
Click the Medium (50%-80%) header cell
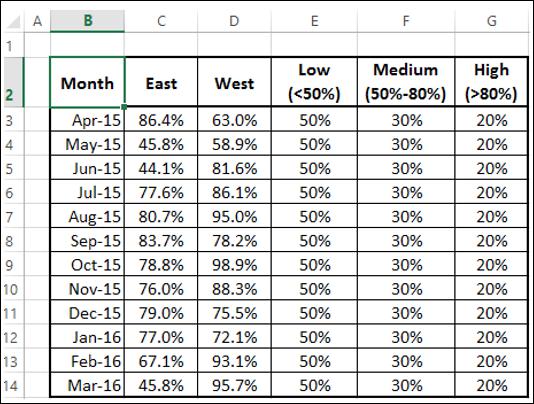pyautogui.click(x=406, y=83)
